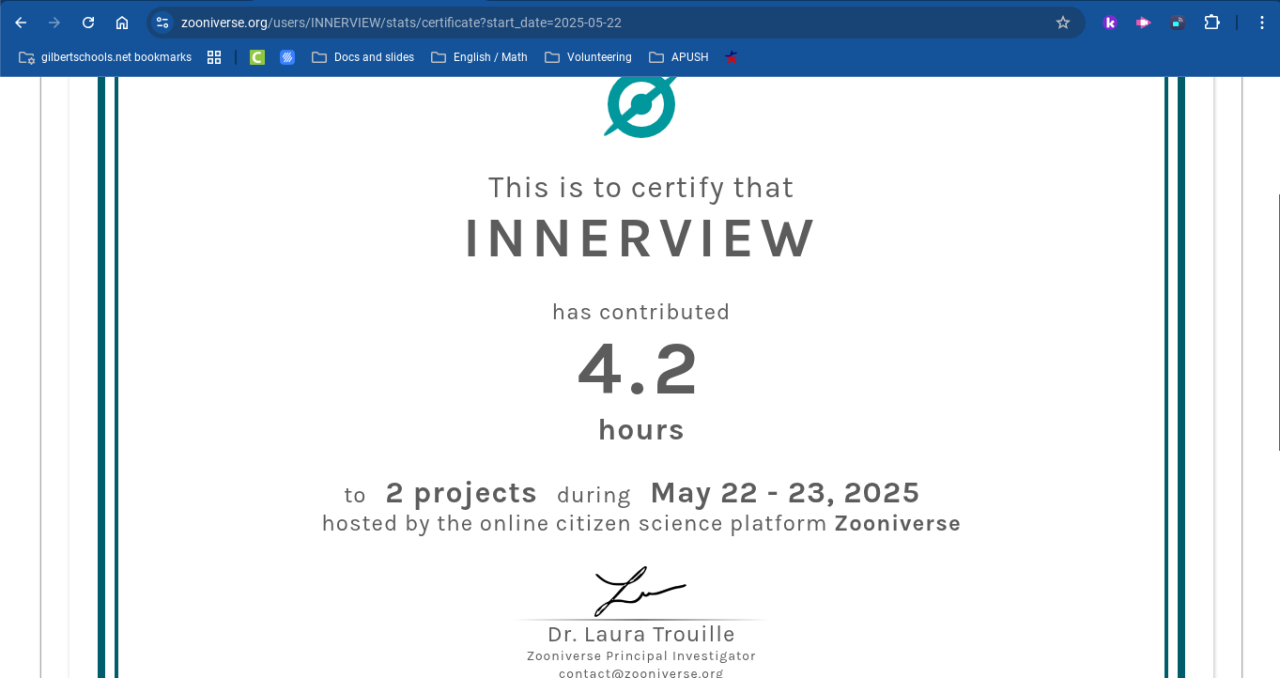This screenshot has height=678, width=1280.
Task: Click the browser forward arrow
Action: (x=54, y=22)
